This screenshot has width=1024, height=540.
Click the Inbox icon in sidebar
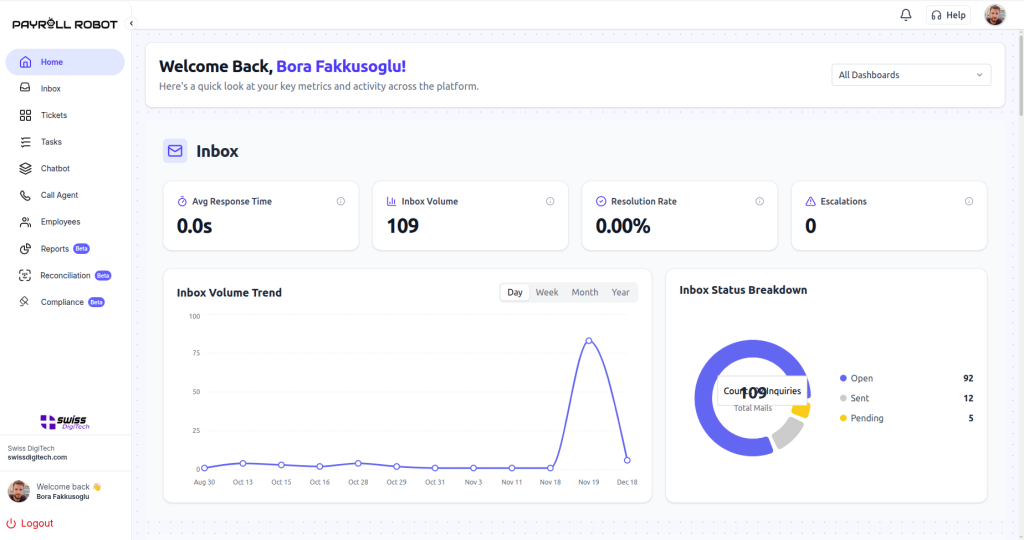tap(26, 89)
